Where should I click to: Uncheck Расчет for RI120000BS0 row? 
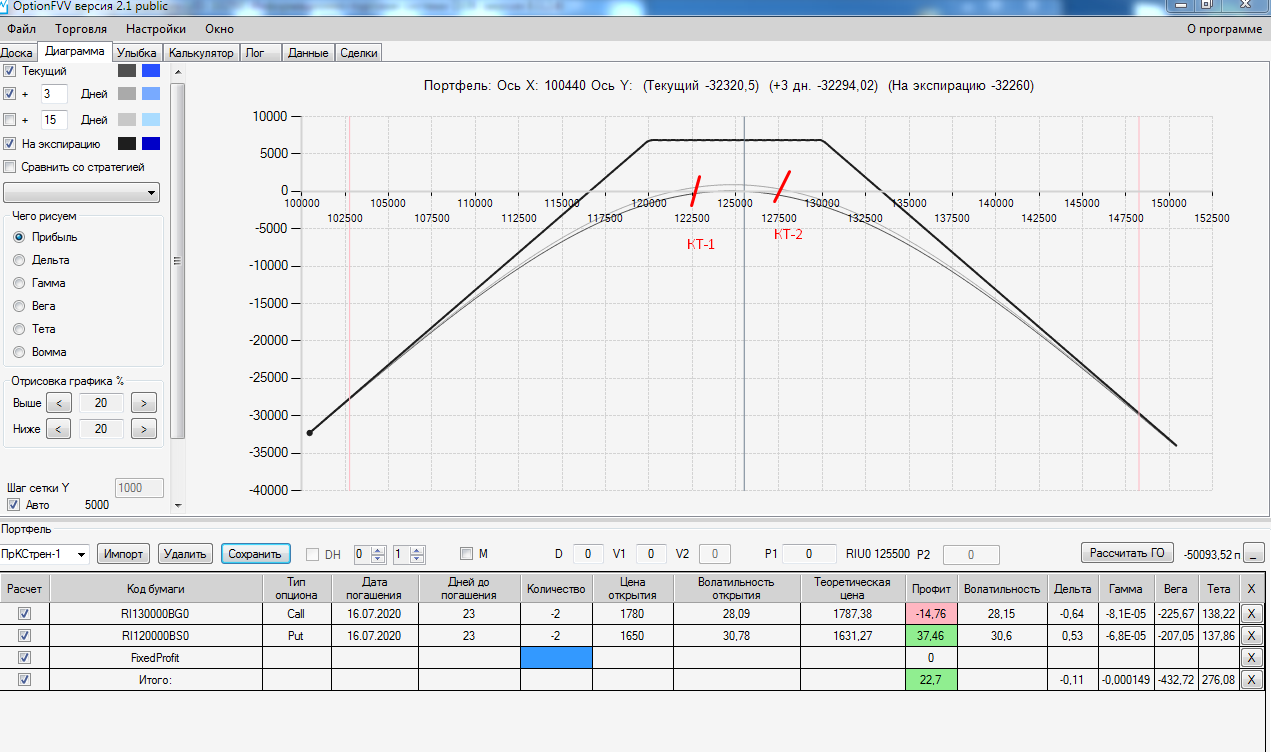(x=25, y=635)
